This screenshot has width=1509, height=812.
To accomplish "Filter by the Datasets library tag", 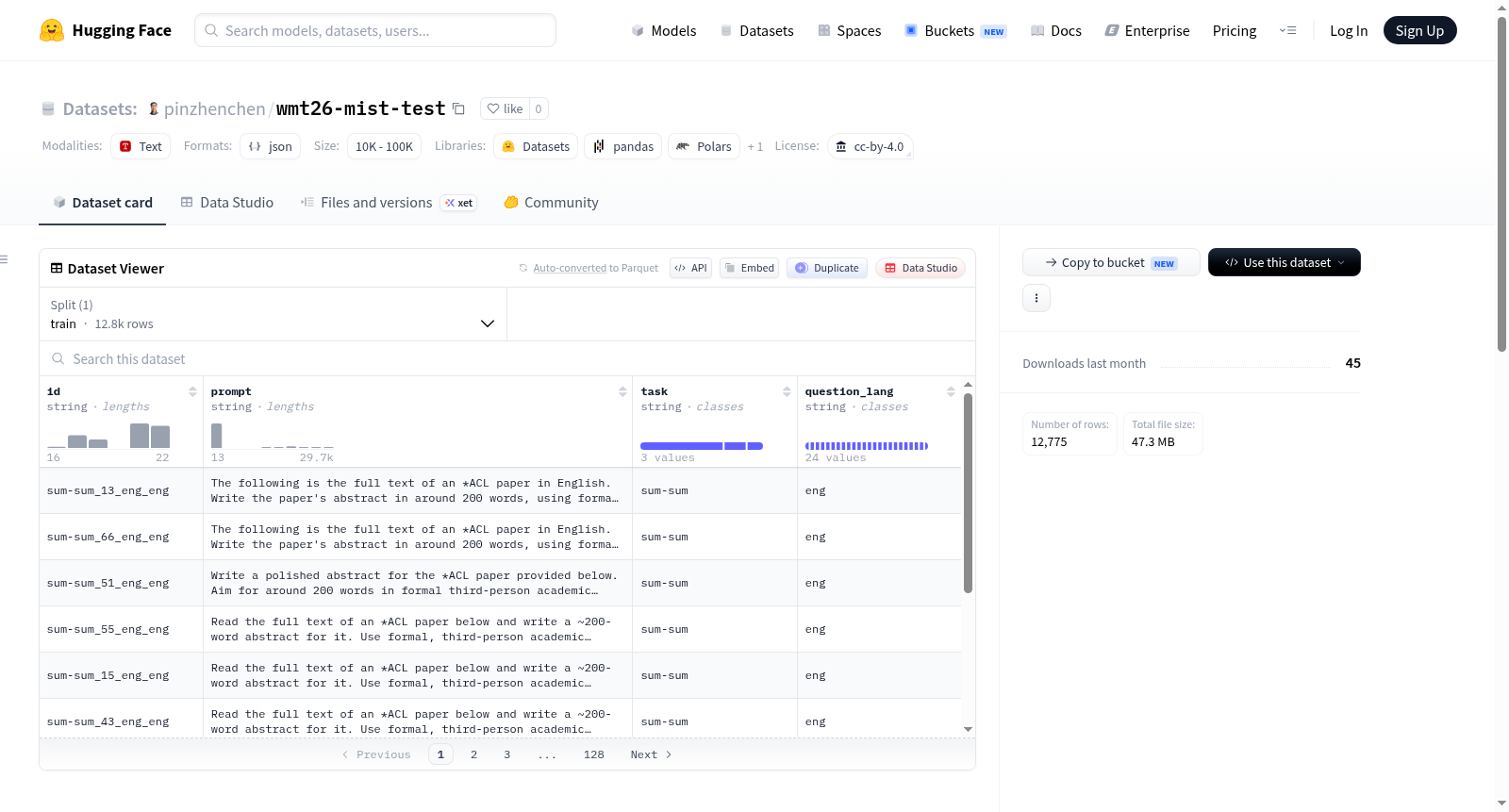I will [x=536, y=146].
